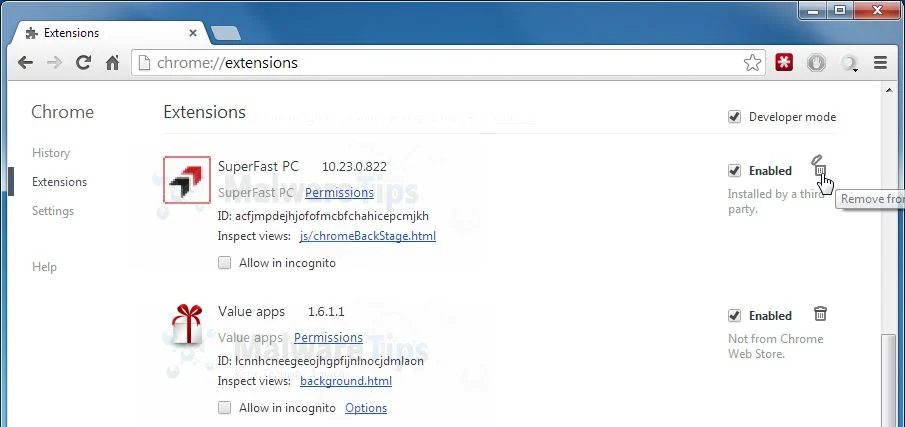Click the Chrome heading in sidebar
Viewport: 905px width, 427px height.
(62, 112)
